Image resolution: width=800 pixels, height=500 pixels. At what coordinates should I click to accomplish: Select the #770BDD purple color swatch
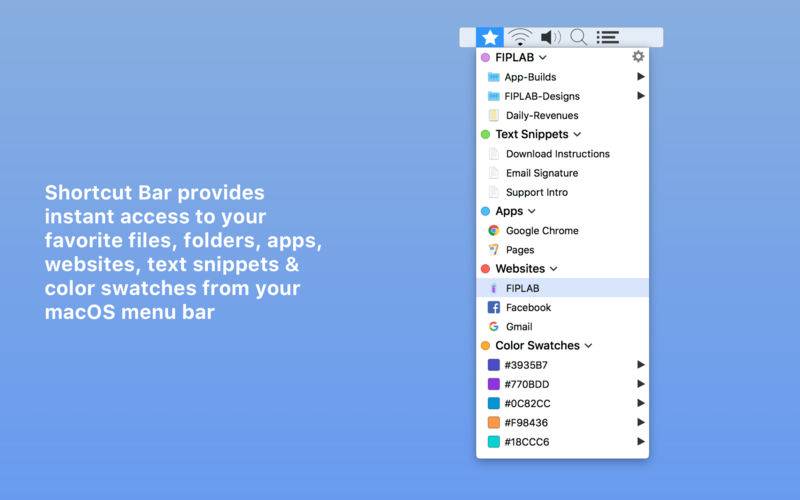point(493,384)
